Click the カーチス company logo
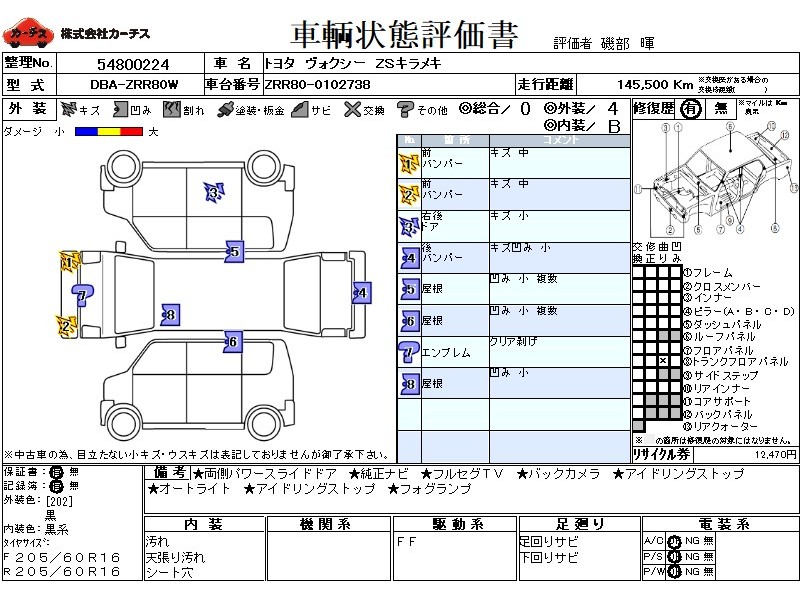Image resolution: width=800 pixels, height=600 pixels. click(x=28, y=34)
